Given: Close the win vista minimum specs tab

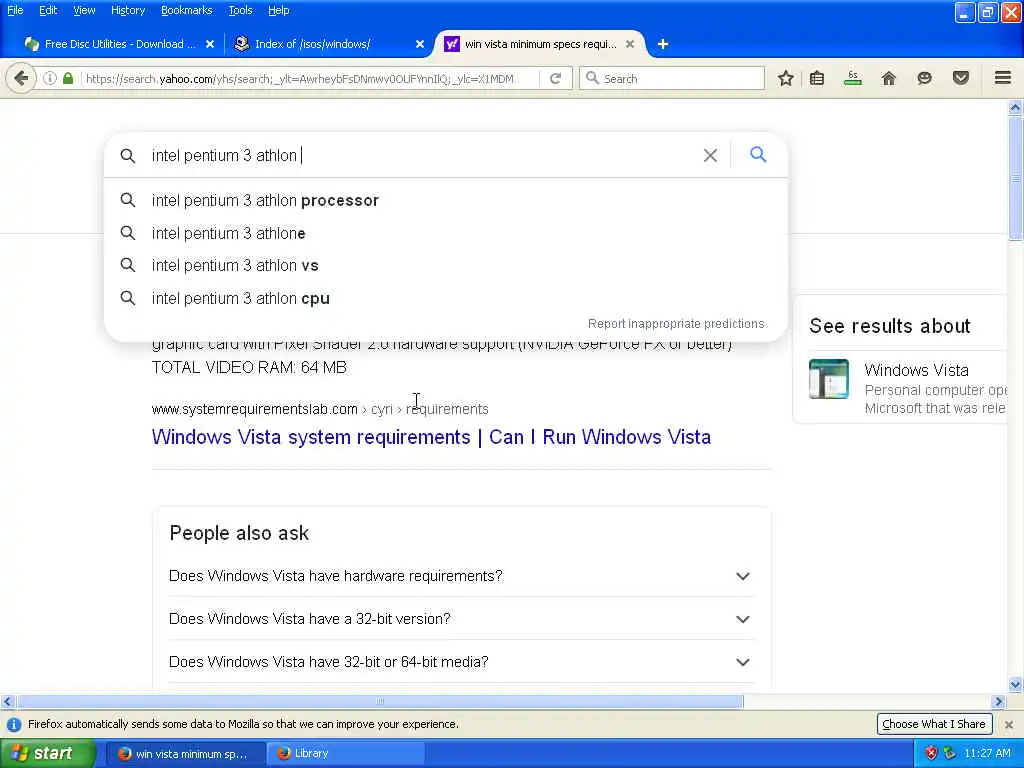Looking at the screenshot, I should pos(630,44).
